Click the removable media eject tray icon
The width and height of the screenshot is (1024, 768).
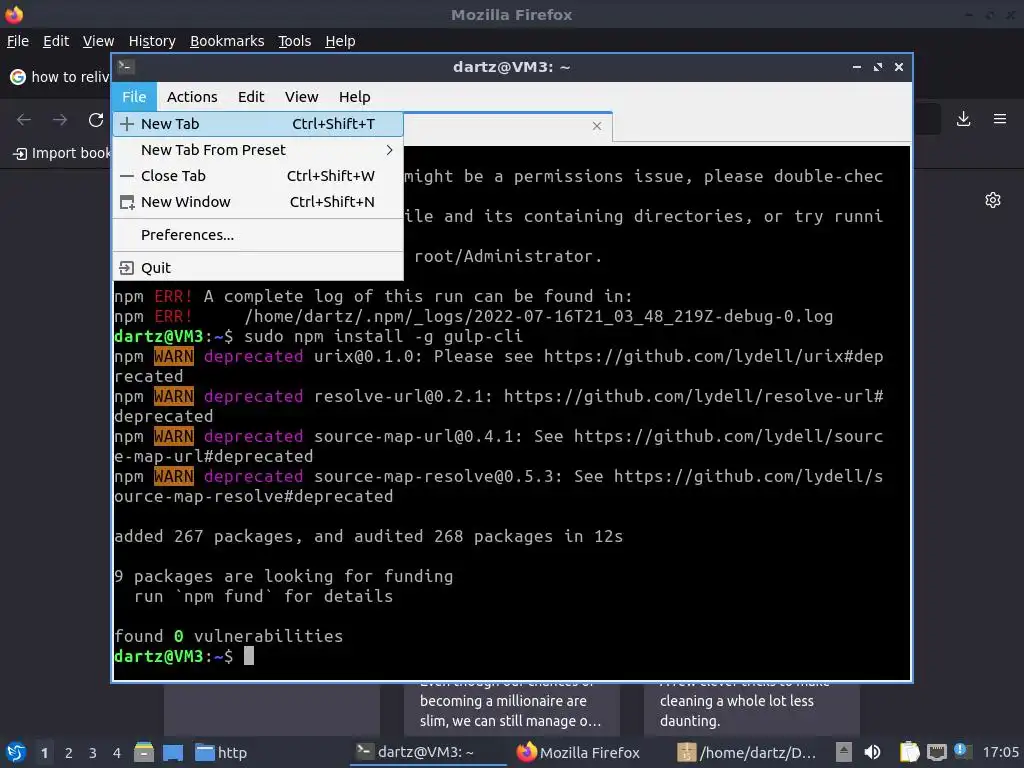click(843, 752)
